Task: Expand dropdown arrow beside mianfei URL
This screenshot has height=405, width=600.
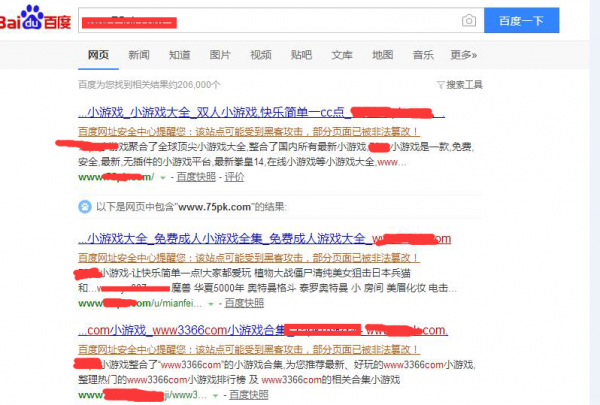Action: [211, 304]
